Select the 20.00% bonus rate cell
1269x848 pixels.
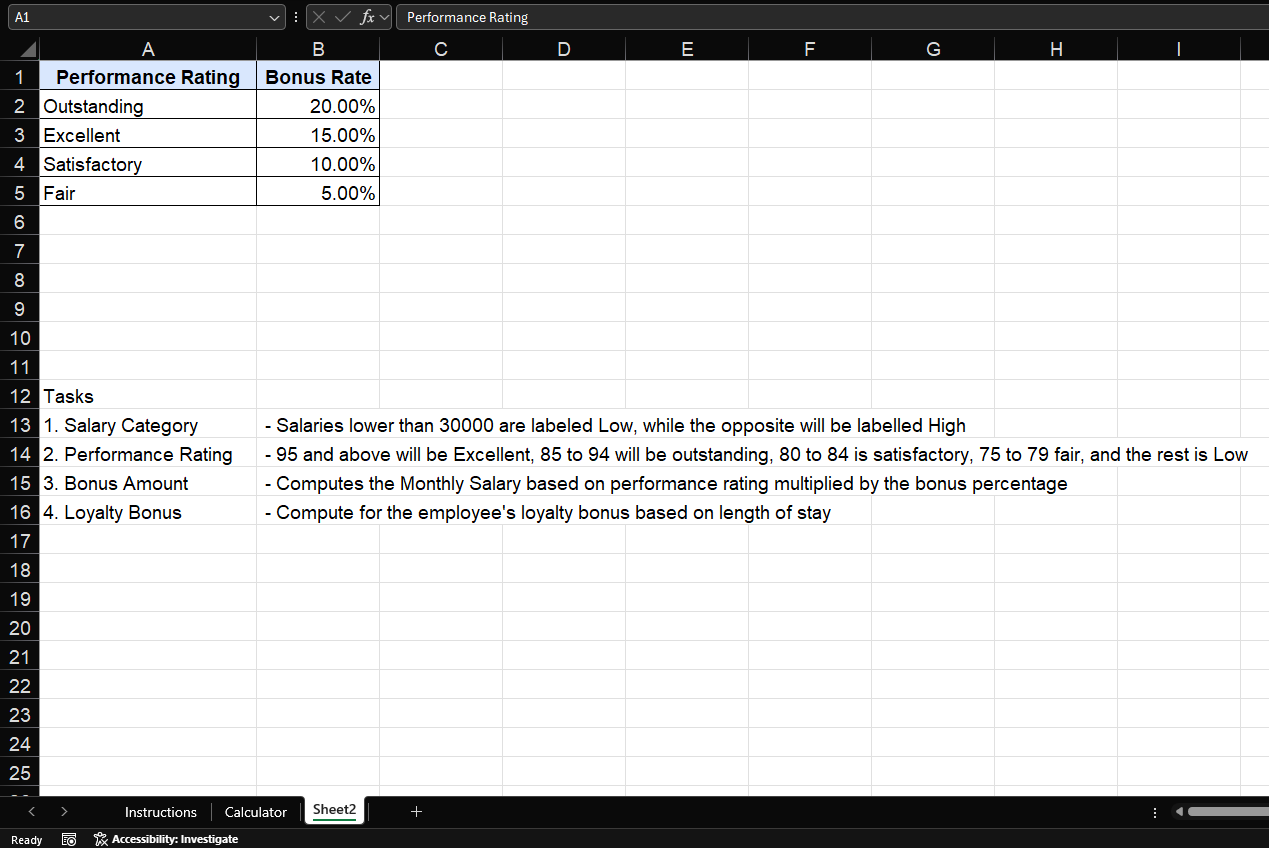pos(318,106)
